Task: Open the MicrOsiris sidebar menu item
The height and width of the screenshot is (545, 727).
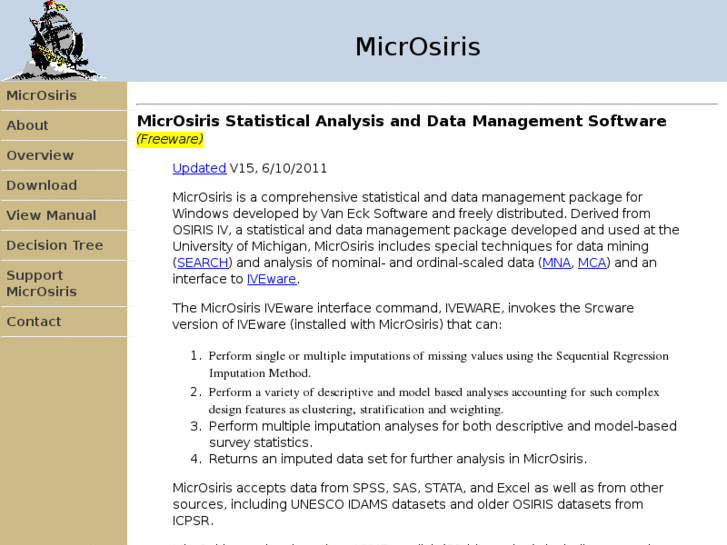Action: coord(41,95)
